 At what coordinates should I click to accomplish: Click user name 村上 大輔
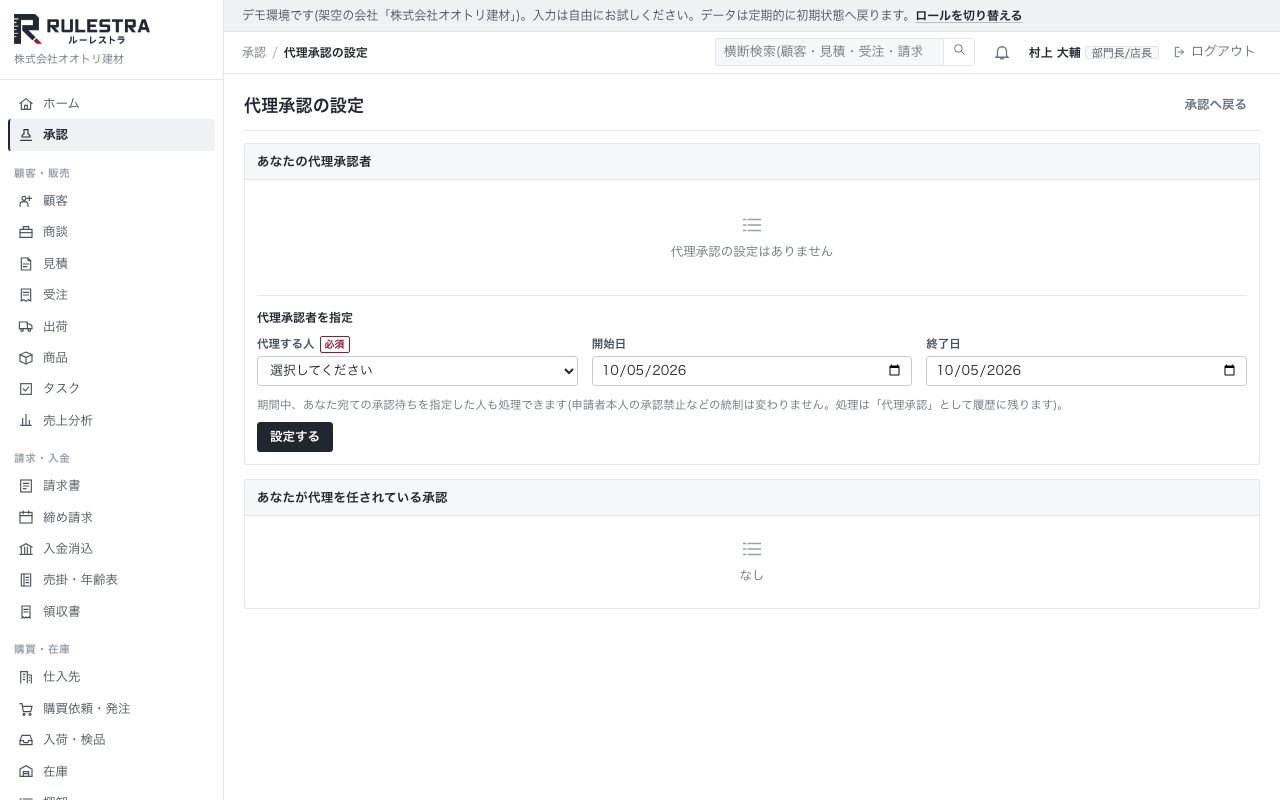coord(1054,53)
